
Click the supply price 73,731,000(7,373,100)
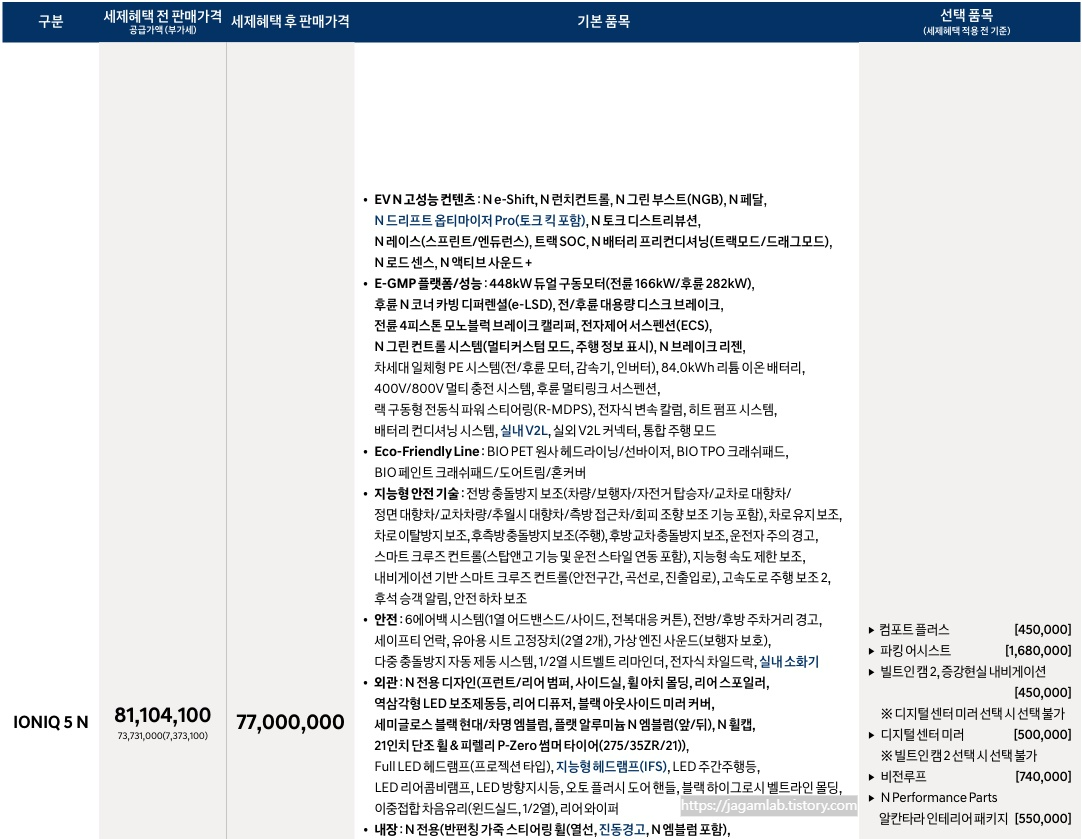point(163,736)
